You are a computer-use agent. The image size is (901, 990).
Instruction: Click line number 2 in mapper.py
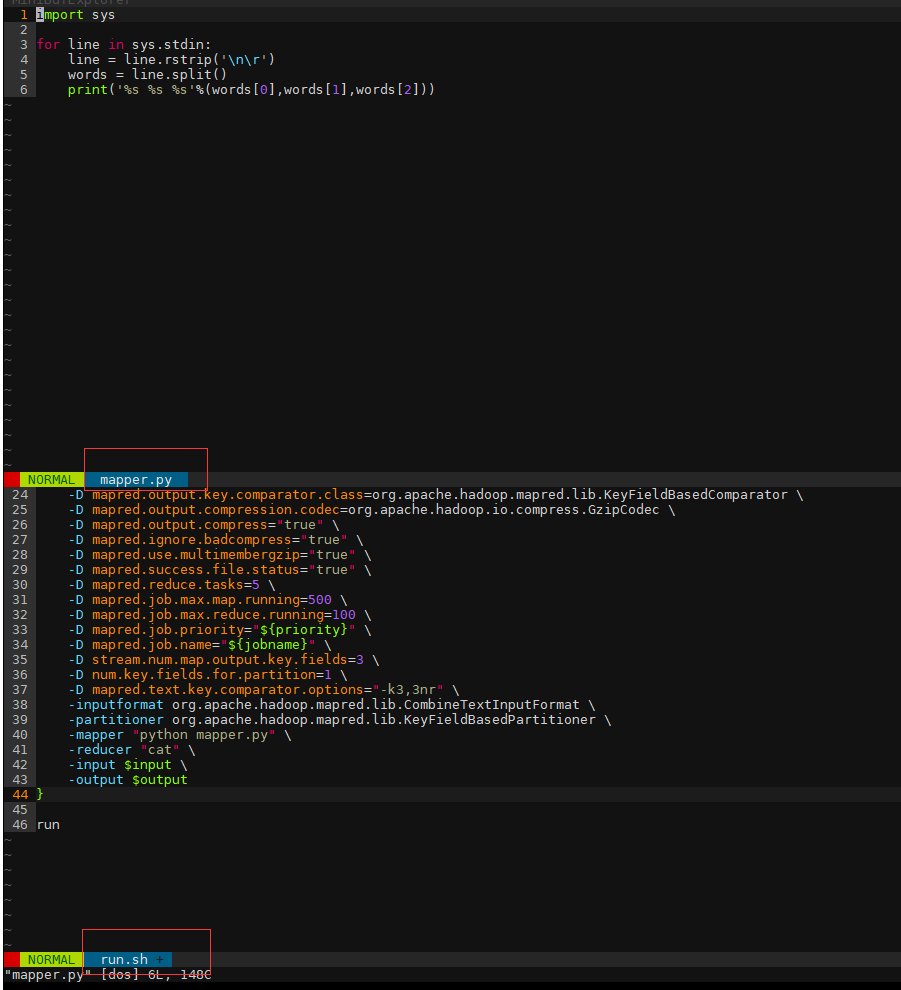tap(23, 30)
